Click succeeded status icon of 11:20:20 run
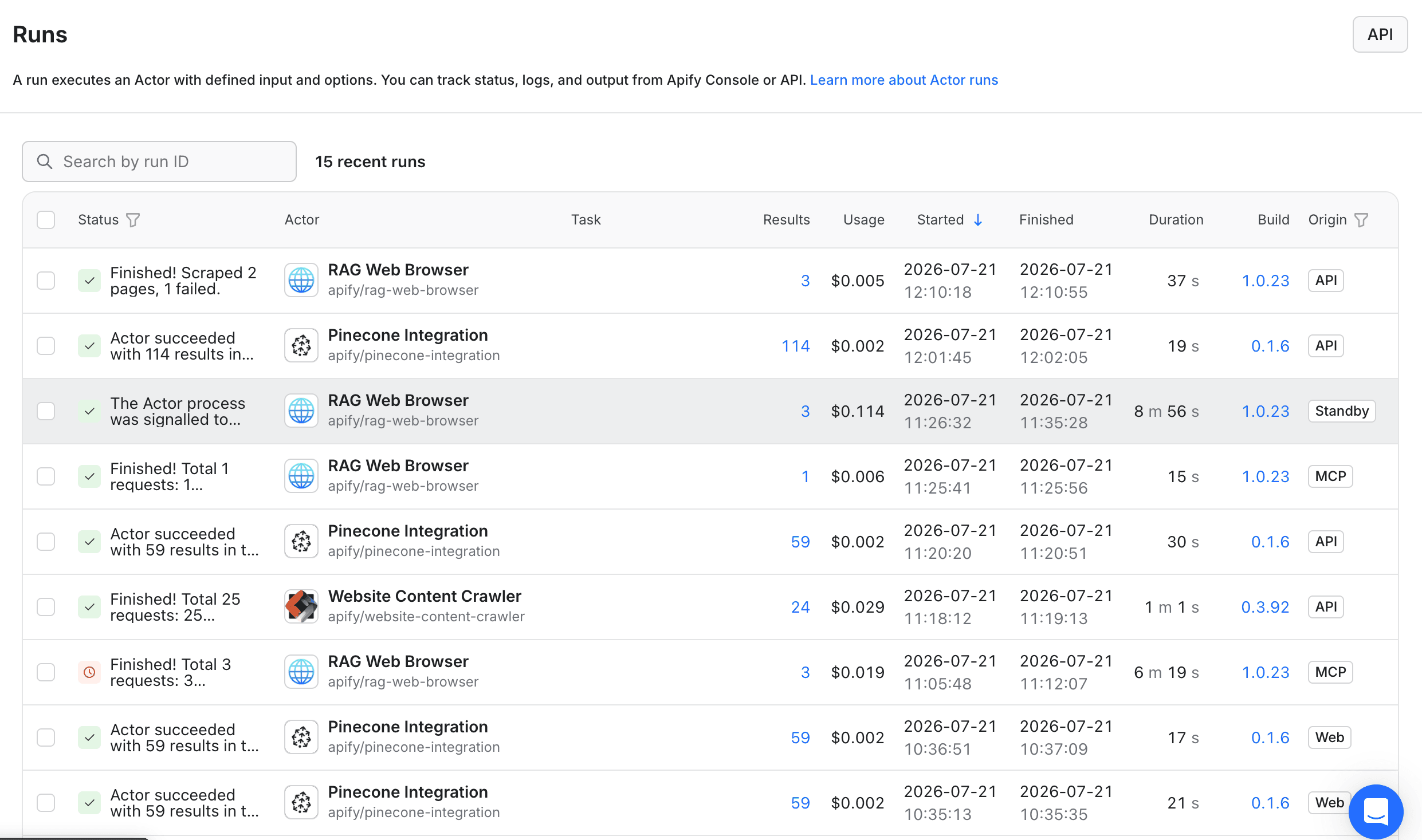Viewport: 1422px width, 840px height. coord(89,542)
